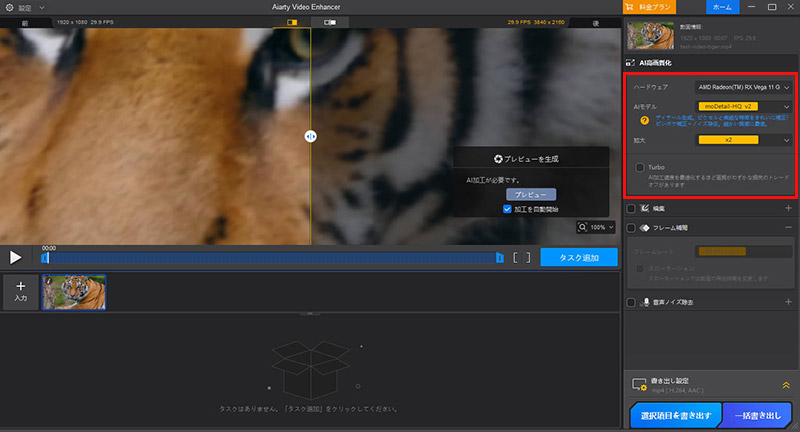Open the 料金プラン purchase page

click(x=649, y=7)
